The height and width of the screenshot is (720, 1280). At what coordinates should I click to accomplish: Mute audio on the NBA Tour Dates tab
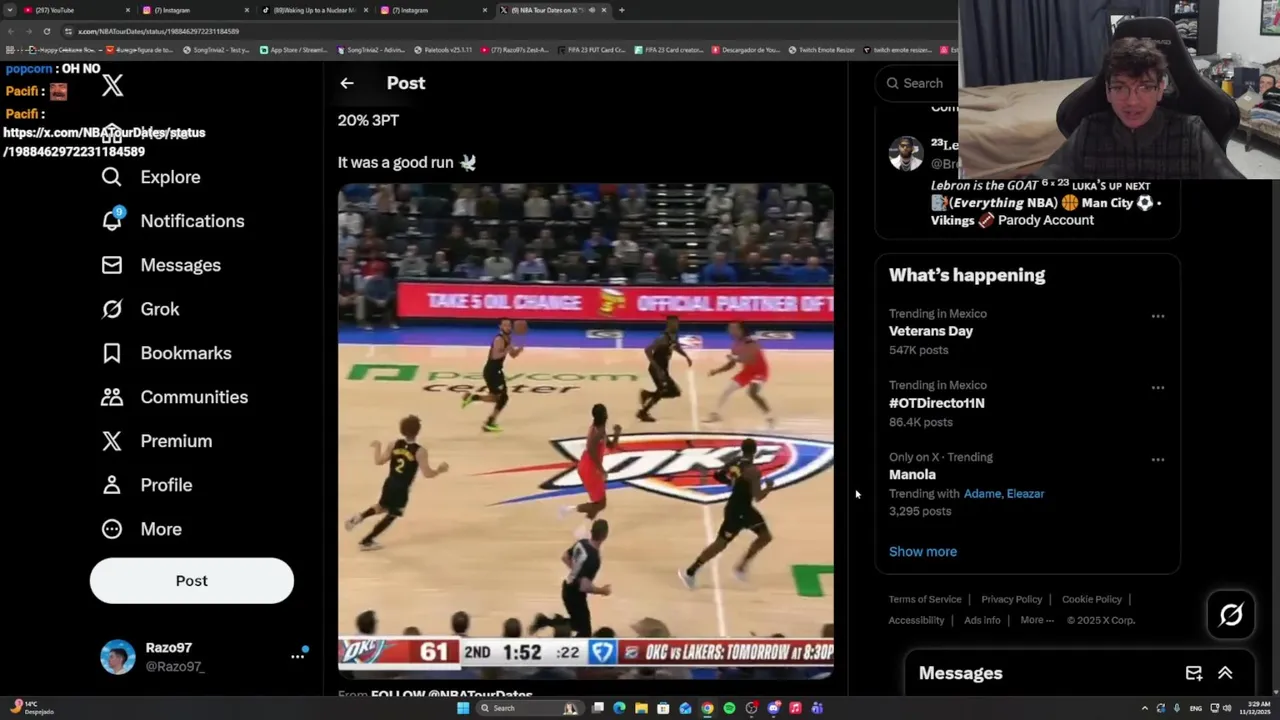(x=592, y=10)
